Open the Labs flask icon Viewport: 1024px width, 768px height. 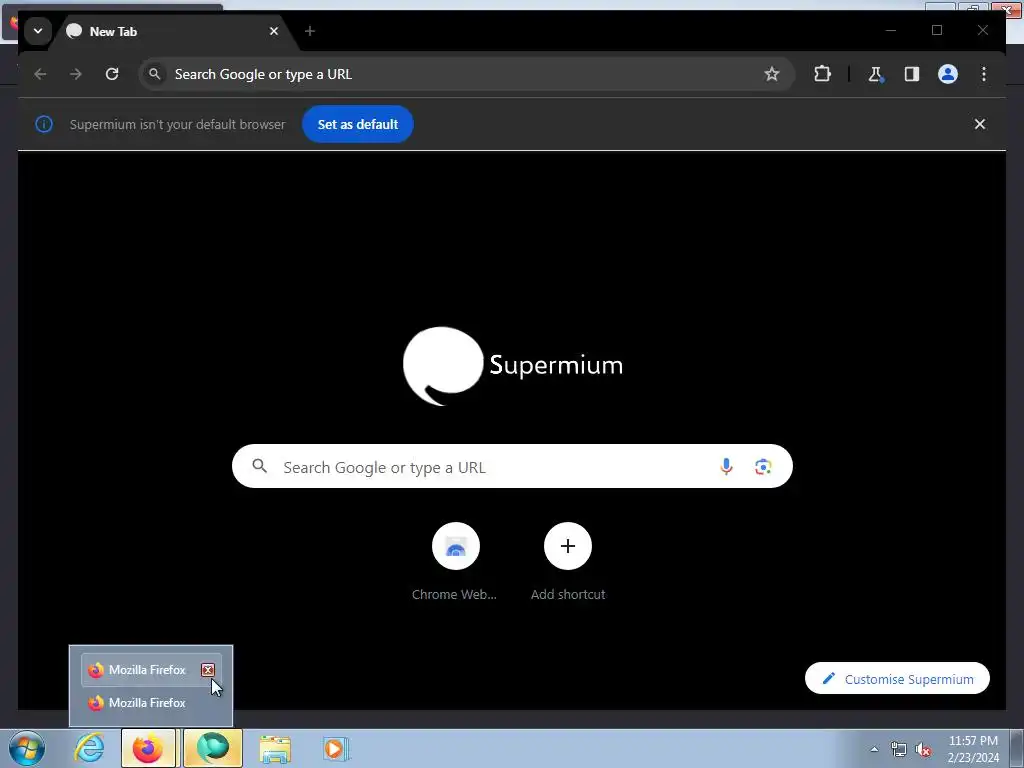click(x=876, y=74)
